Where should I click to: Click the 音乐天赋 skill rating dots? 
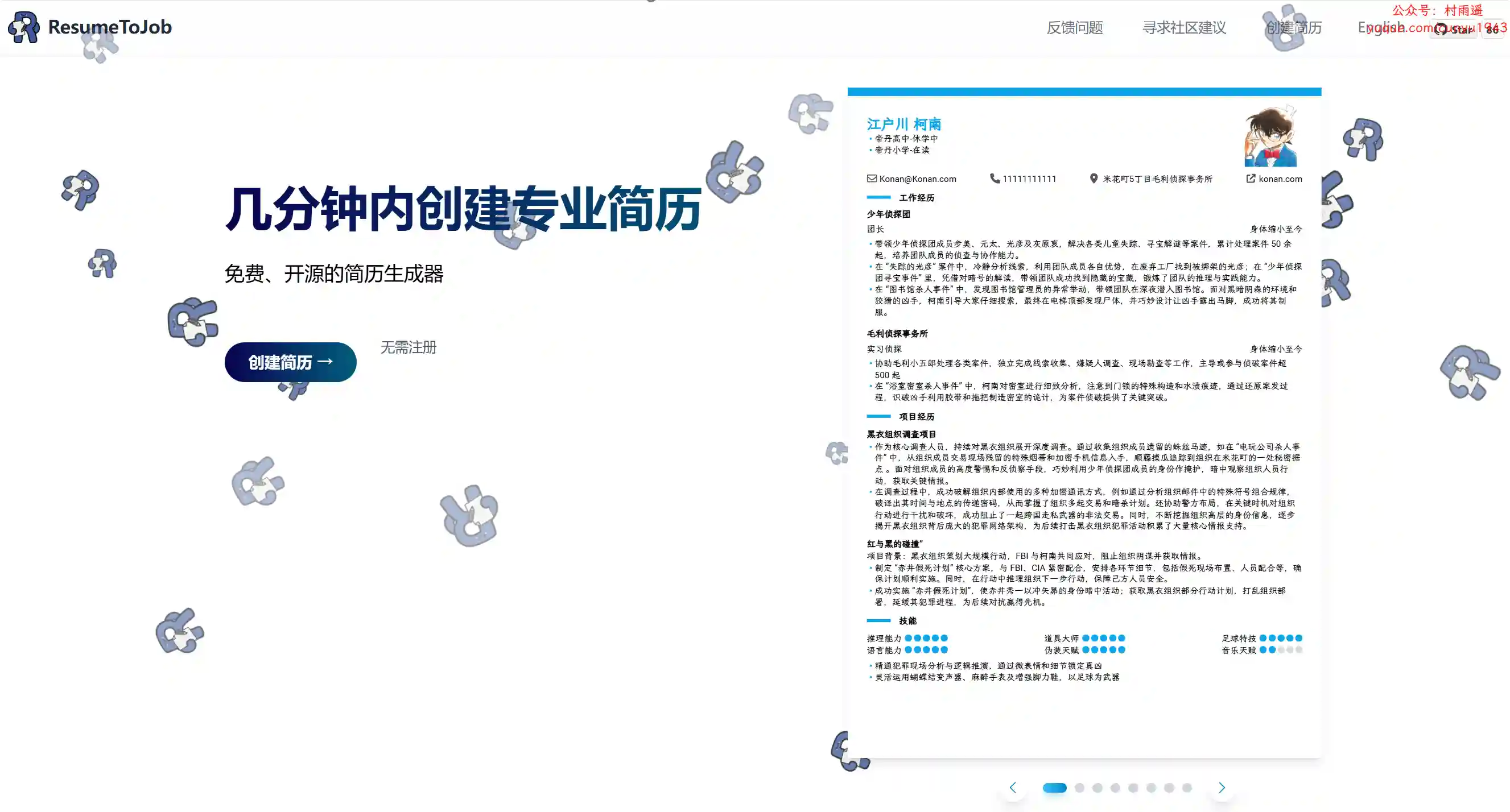pyautogui.click(x=1281, y=650)
